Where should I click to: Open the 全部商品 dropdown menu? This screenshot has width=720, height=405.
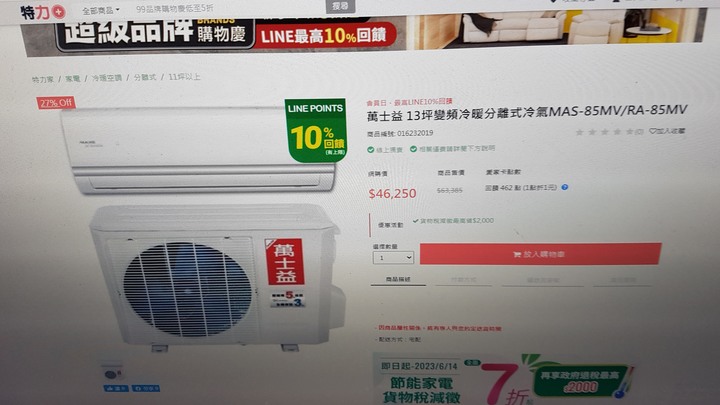pos(101,10)
